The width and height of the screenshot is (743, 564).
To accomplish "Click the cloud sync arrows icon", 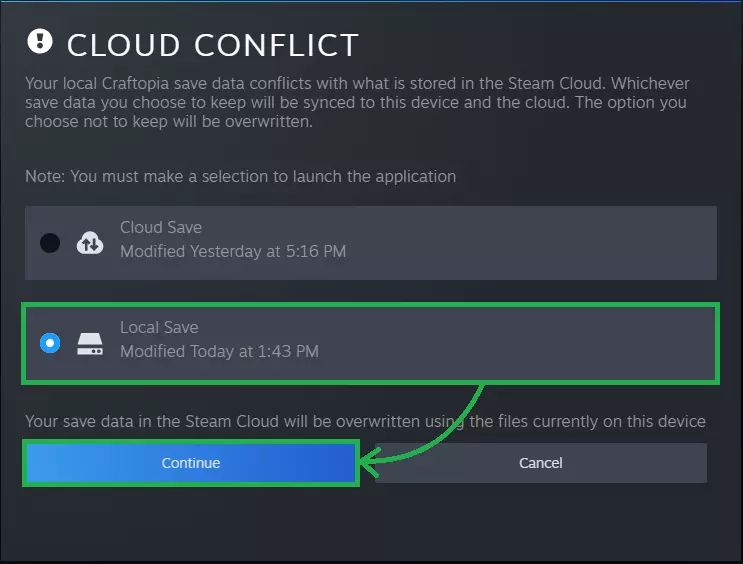I will (90, 242).
